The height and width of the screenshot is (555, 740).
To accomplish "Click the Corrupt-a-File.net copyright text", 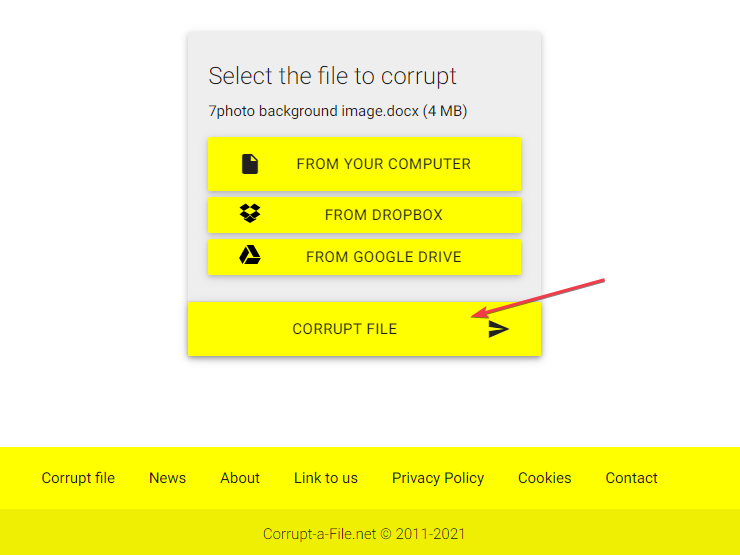I will [x=364, y=534].
